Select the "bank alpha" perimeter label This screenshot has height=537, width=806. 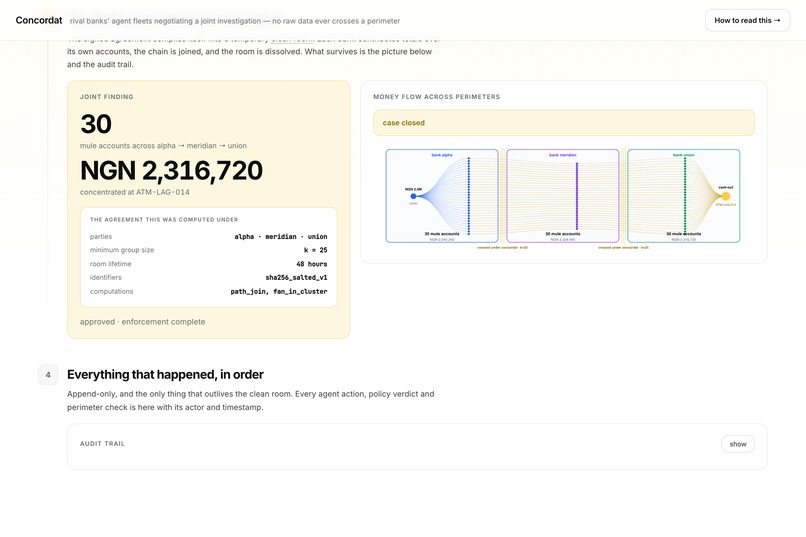(x=442, y=155)
